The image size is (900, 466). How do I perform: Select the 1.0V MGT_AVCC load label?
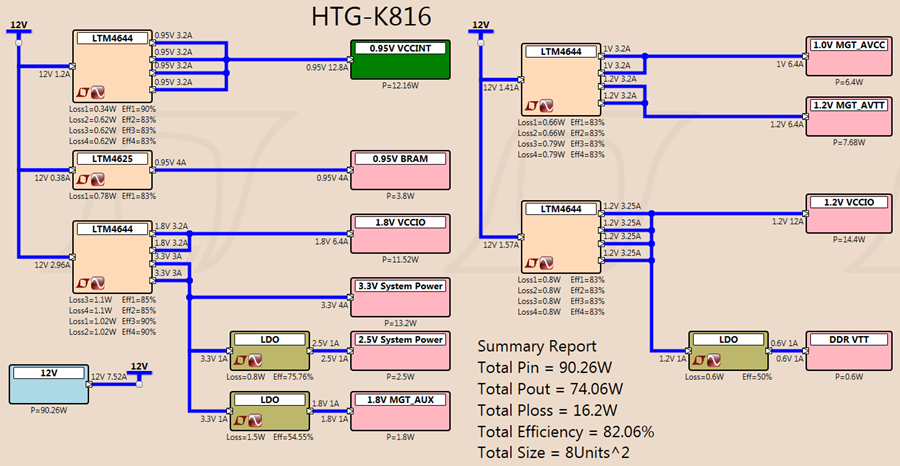[x=849, y=45]
